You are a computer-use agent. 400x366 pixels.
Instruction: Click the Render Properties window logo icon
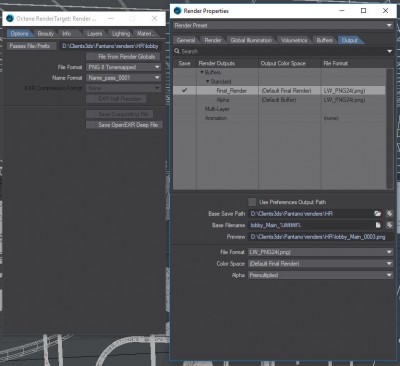[178, 11]
